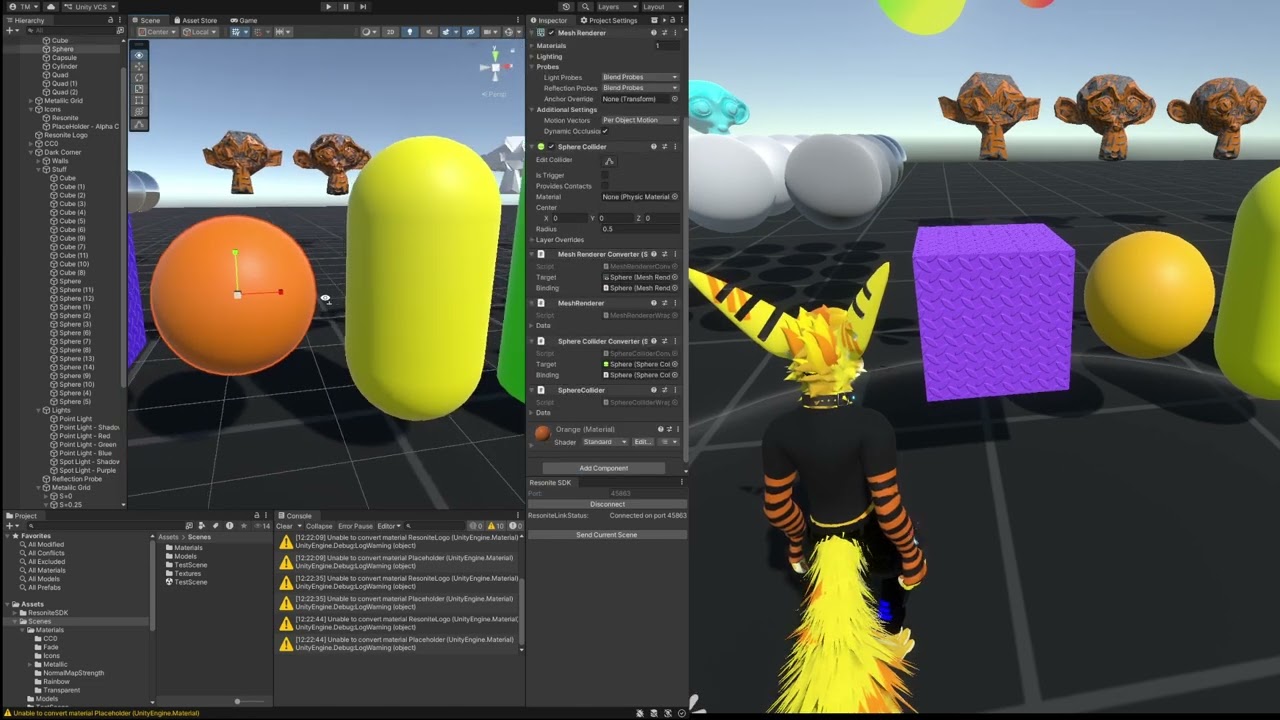Screen dimensions: 1280x720
Task: Adjust the Project asset icon size slider
Action: point(237,701)
